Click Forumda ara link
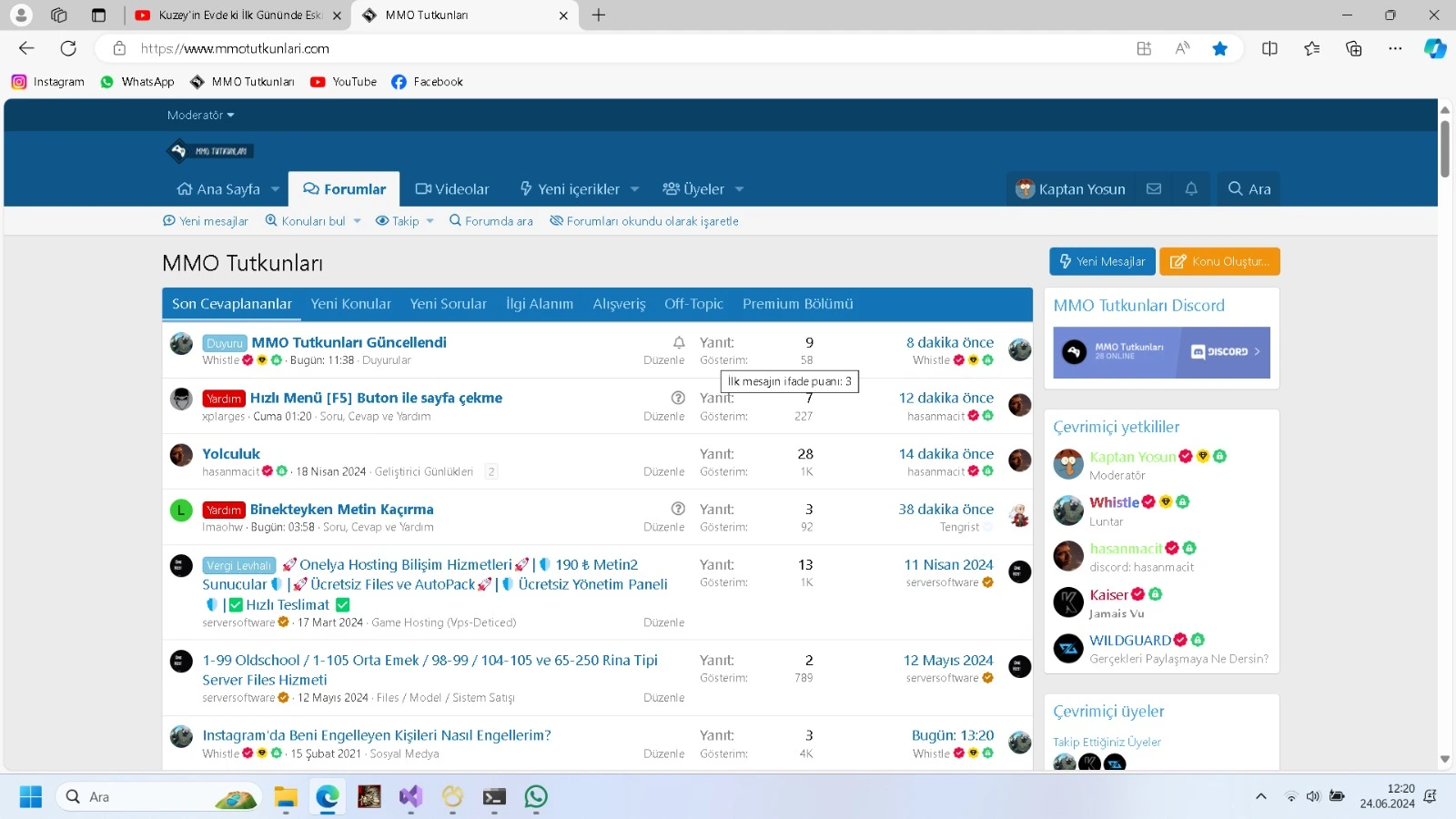1456x819 pixels. (x=491, y=221)
